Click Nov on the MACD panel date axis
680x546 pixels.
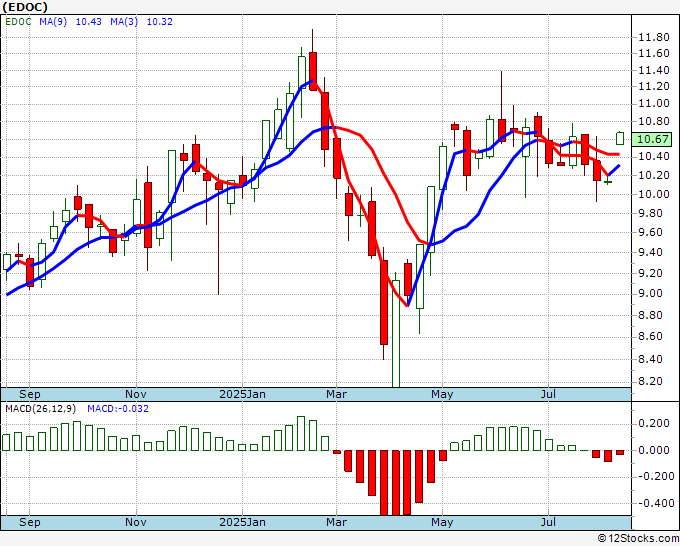click(136, 522)
